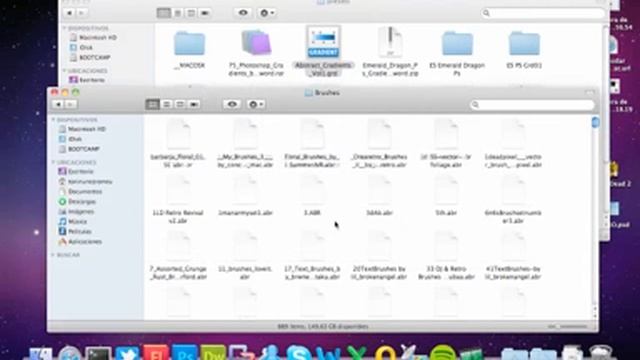Open action gear menu in rear Finder window
640x360 pixels.
[267, 13]
